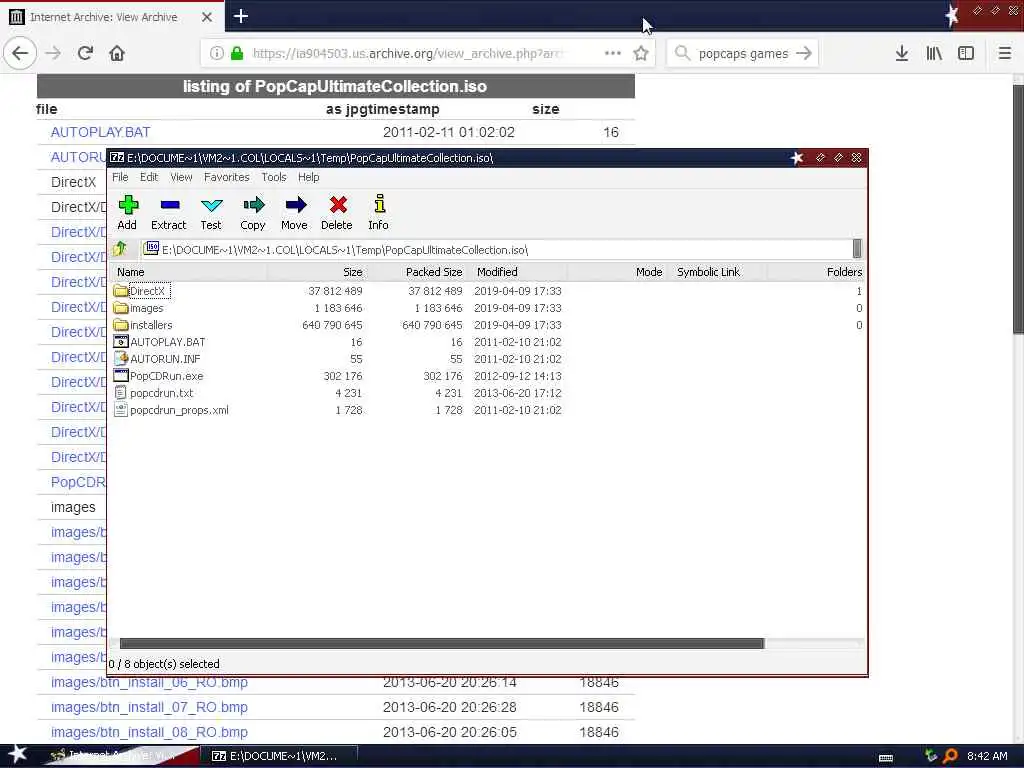Click the orange magnifier tray icon
This screenshot has width=1024, height=768.
[x=950, y=756]
